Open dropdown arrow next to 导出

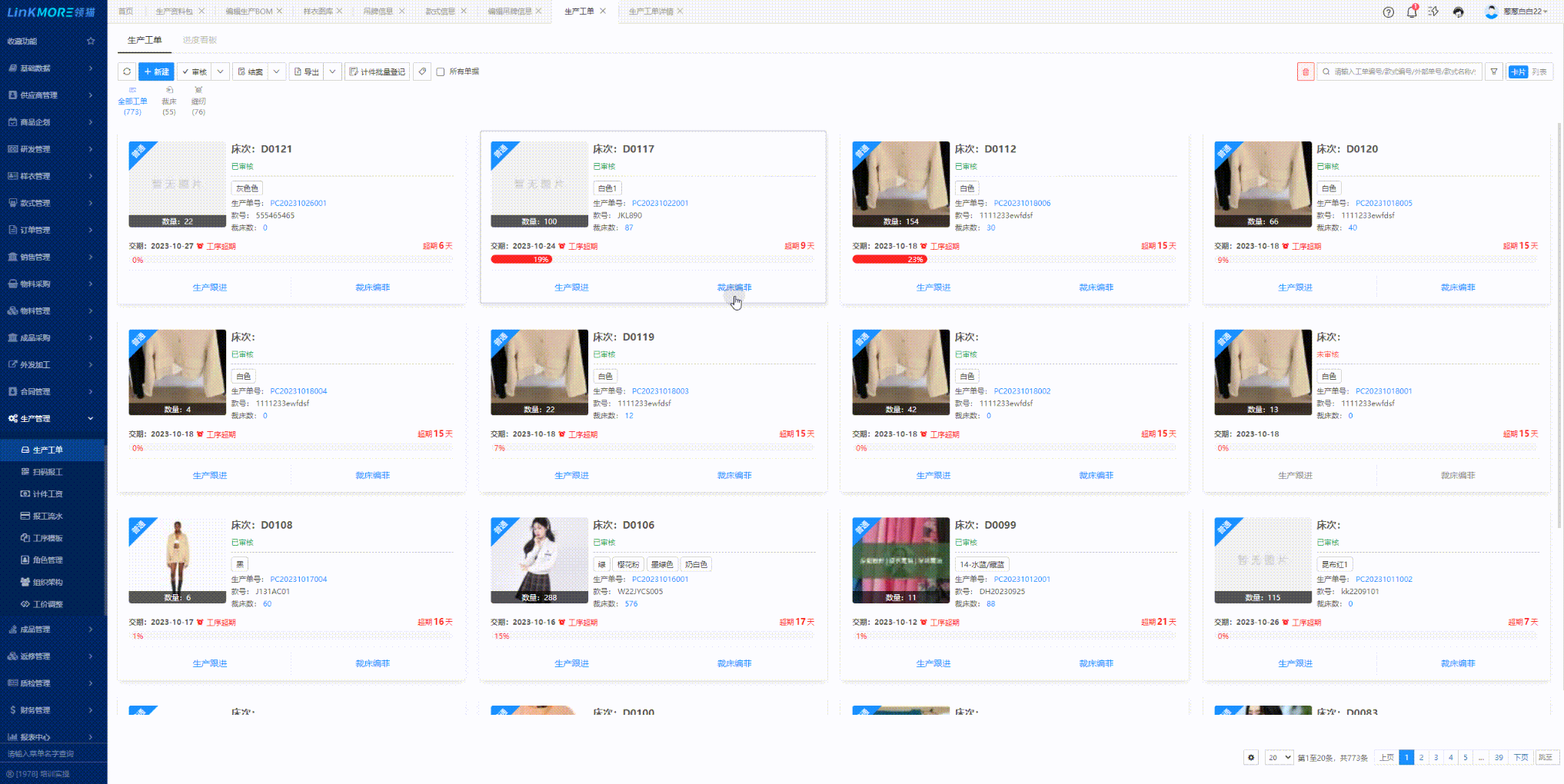[x=332, y=71]
